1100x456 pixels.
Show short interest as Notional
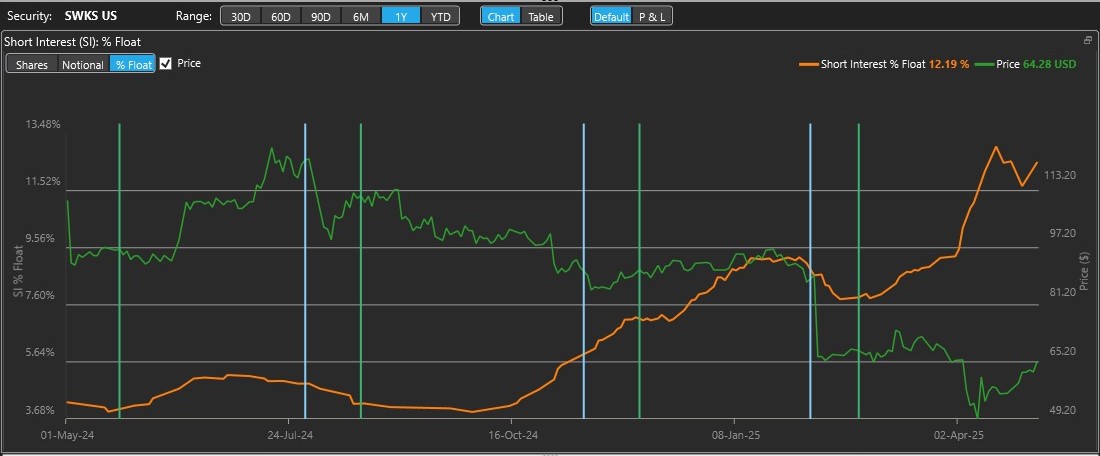point(83,65)
